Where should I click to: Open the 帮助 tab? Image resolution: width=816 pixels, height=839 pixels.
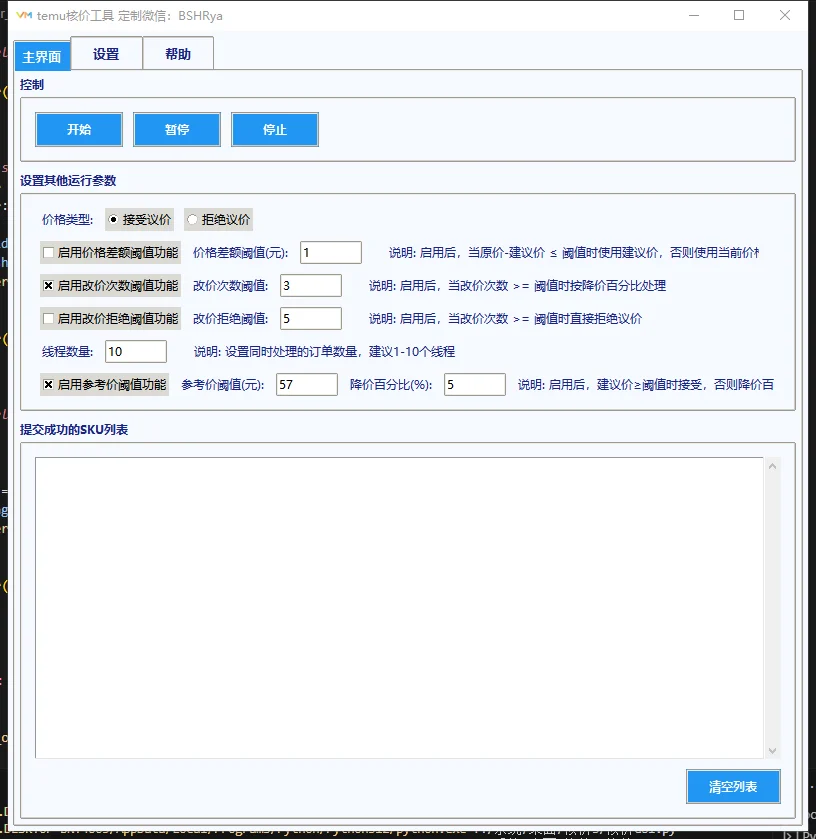[x=178, y=54]
